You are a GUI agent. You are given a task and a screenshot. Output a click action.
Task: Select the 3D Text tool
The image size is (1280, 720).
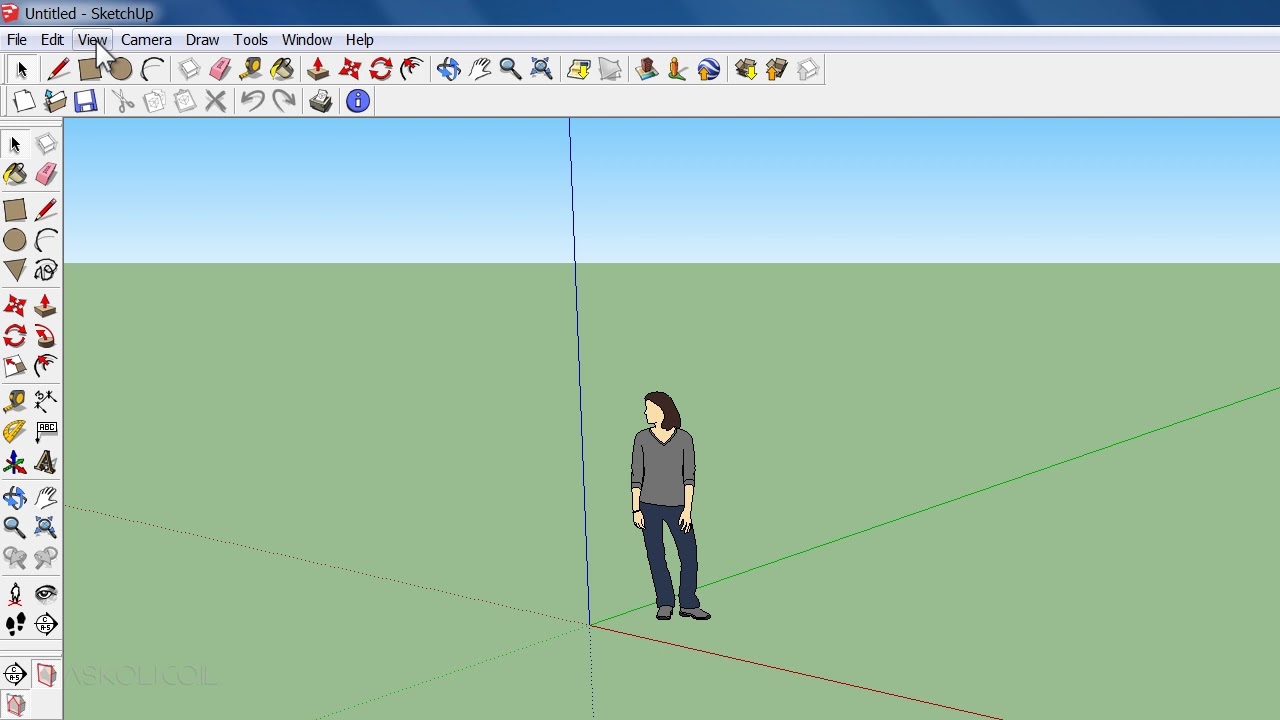coord(46,463)
